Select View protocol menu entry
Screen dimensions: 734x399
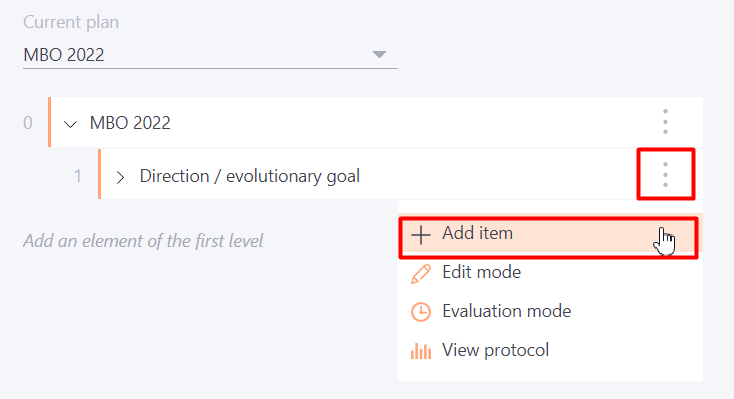[550, 350]
